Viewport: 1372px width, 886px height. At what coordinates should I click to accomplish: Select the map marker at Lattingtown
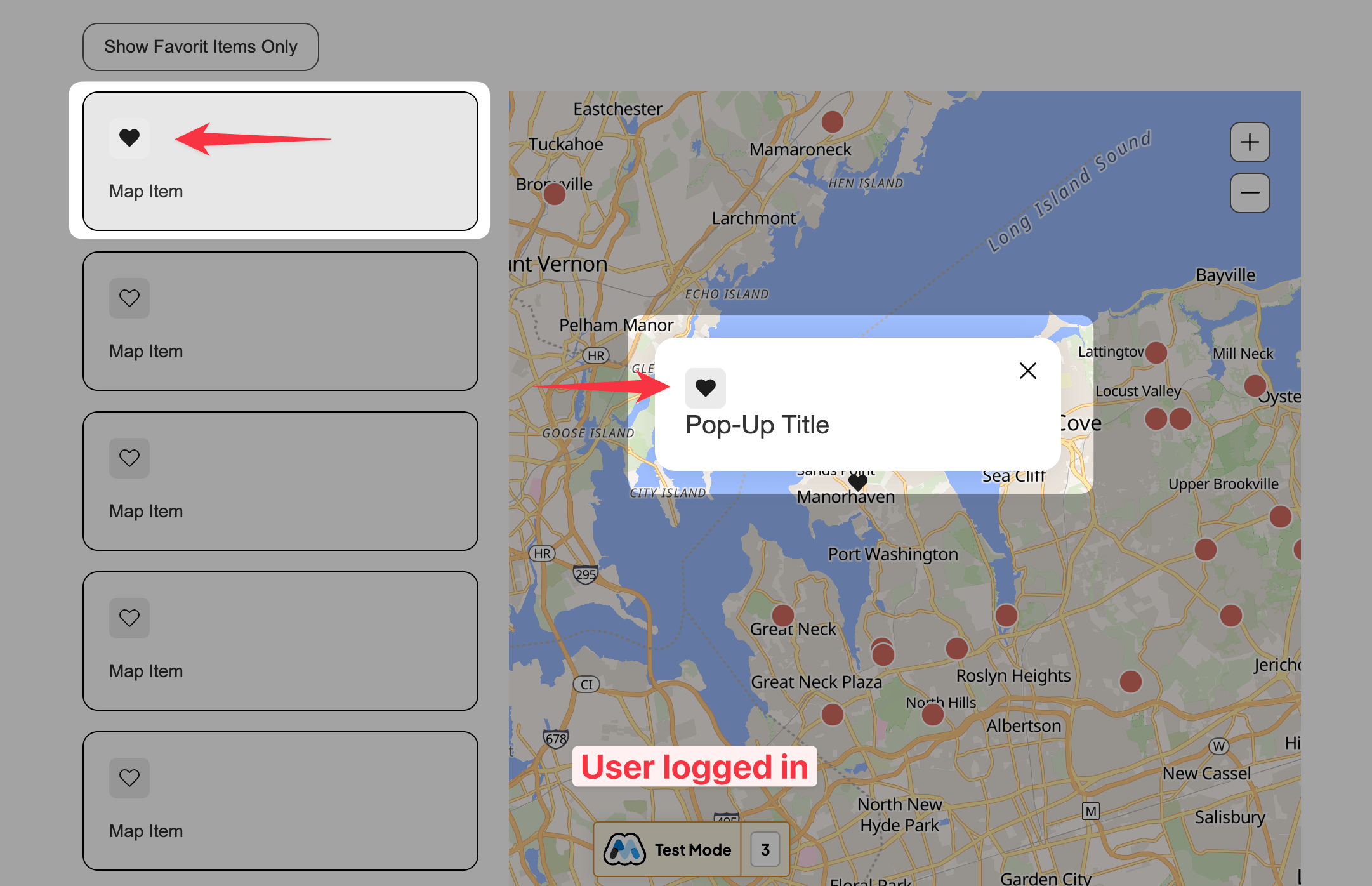(x=1156, y=352)
